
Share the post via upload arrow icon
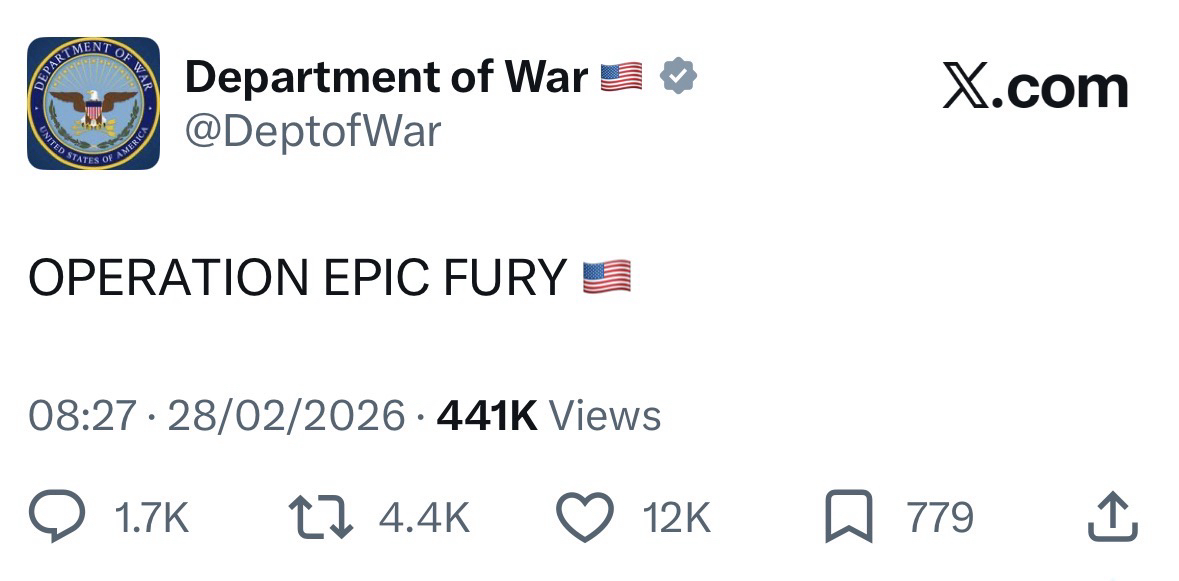1113,516
